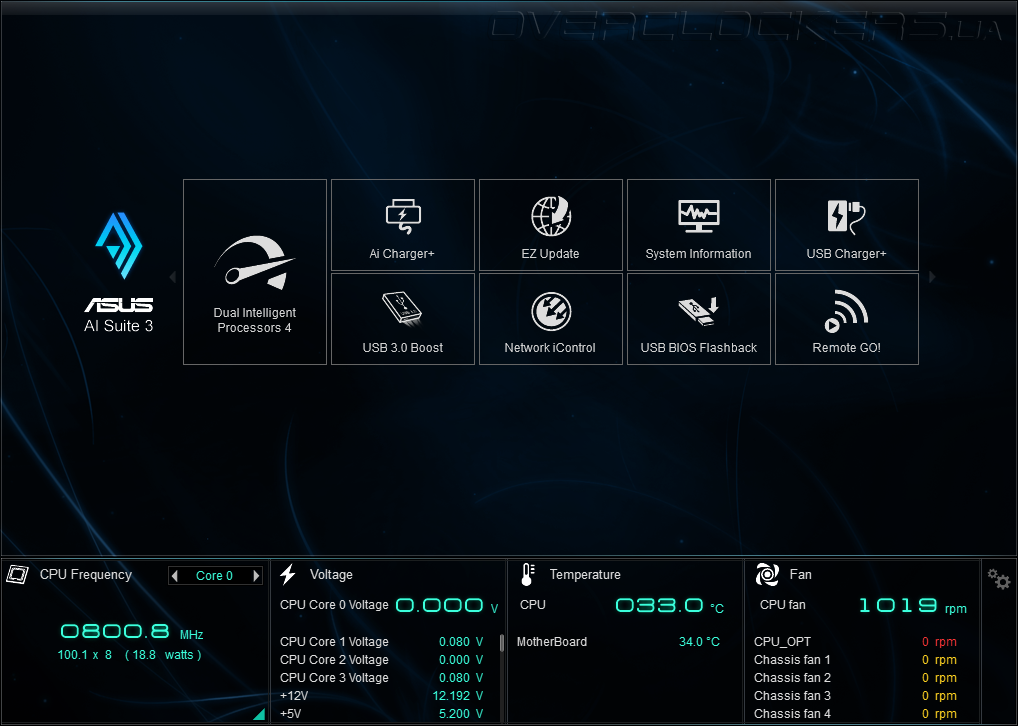The width and height of the screenshot is (1018, 726).
Task: Click the ASUS AI Suite 3 logo
Action: [x=119, y=273]
